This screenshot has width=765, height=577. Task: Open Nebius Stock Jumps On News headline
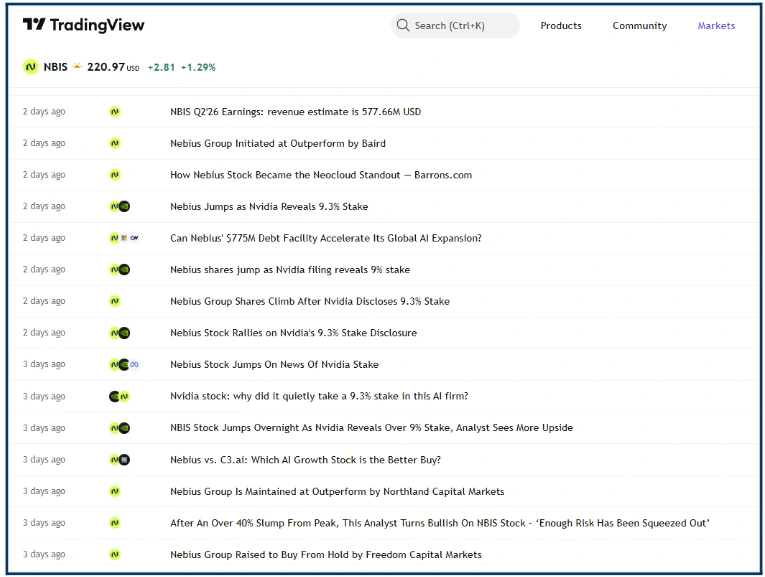tap(274, 364)
